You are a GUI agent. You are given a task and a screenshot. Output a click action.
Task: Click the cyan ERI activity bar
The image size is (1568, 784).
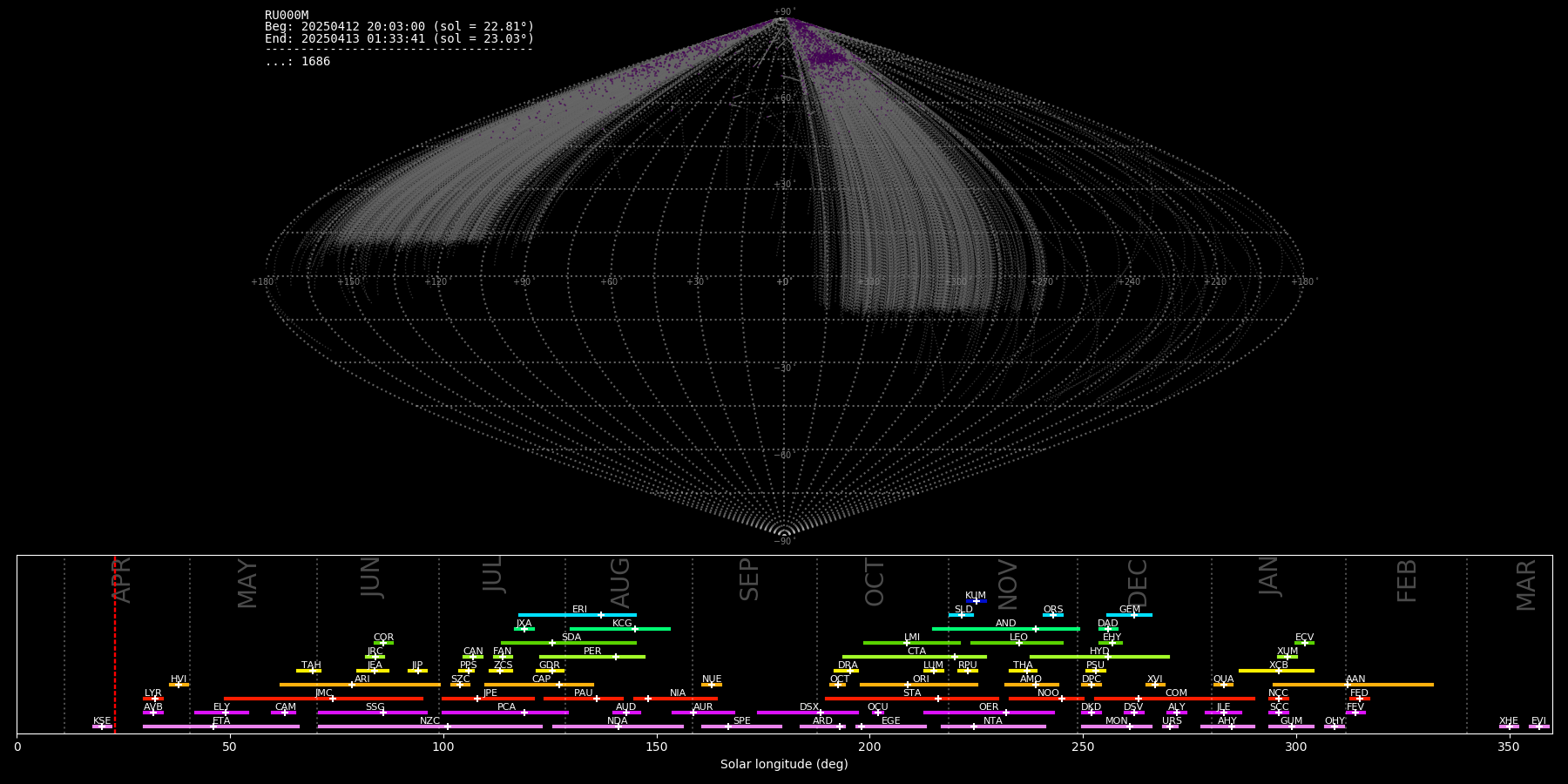[x=578, y=615]
